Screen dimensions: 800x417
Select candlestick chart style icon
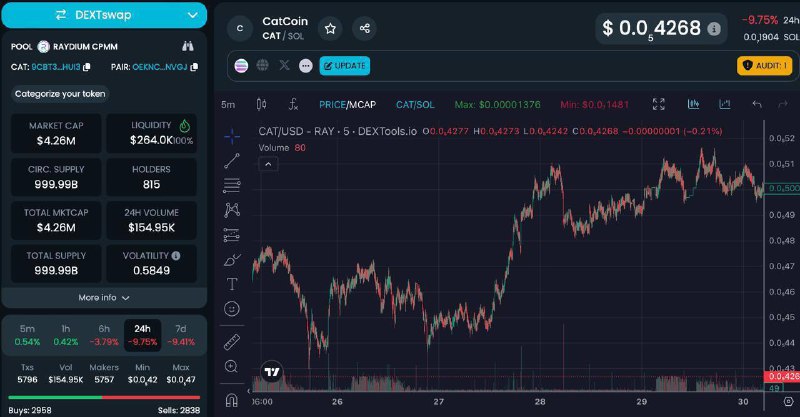pyautogui.click(x=261, y=105)
